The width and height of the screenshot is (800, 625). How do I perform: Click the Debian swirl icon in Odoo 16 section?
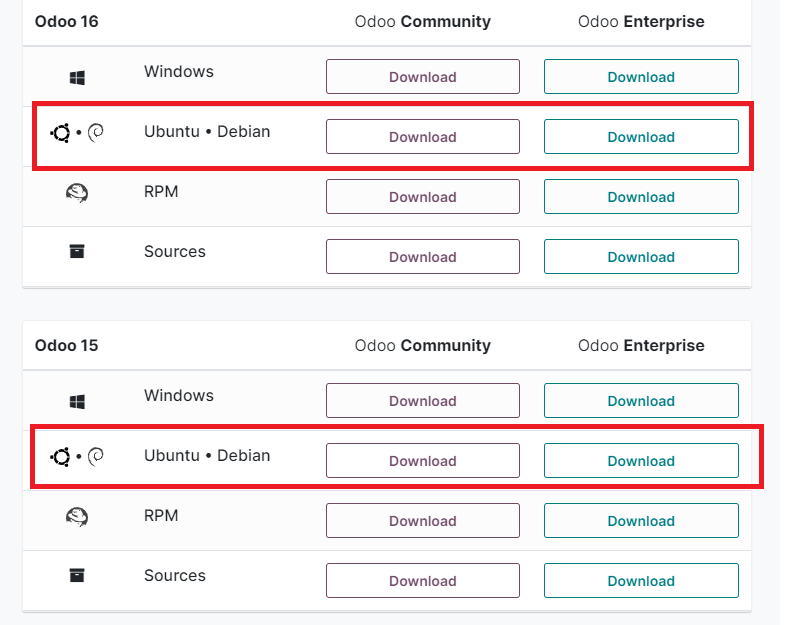click(96, 133)
